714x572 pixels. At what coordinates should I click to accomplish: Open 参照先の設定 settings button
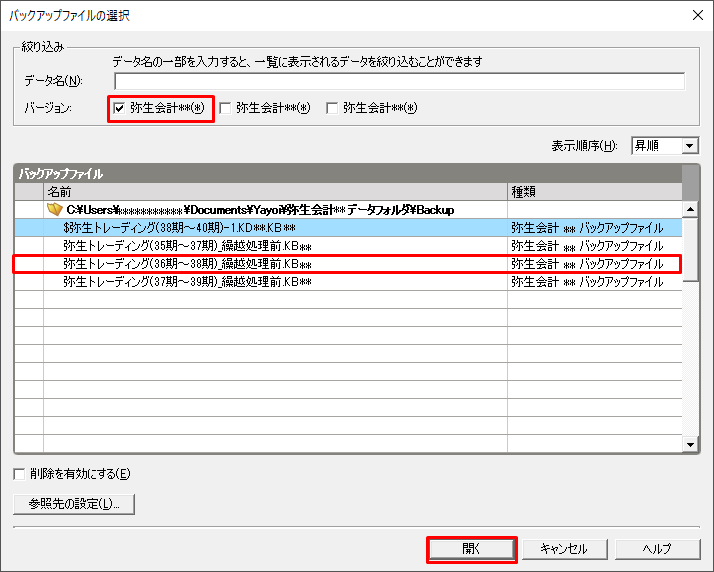pos(74,504)
